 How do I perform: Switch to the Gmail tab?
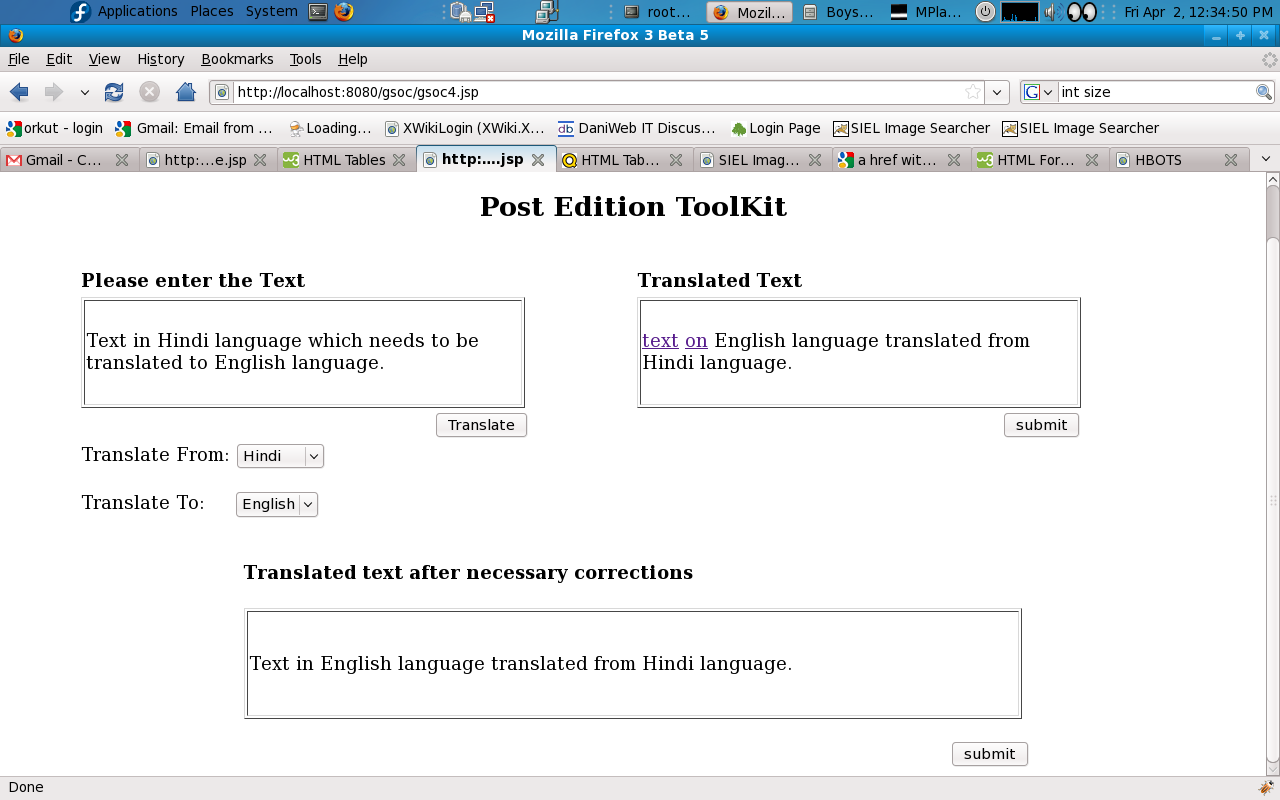[x=65, y=160]
